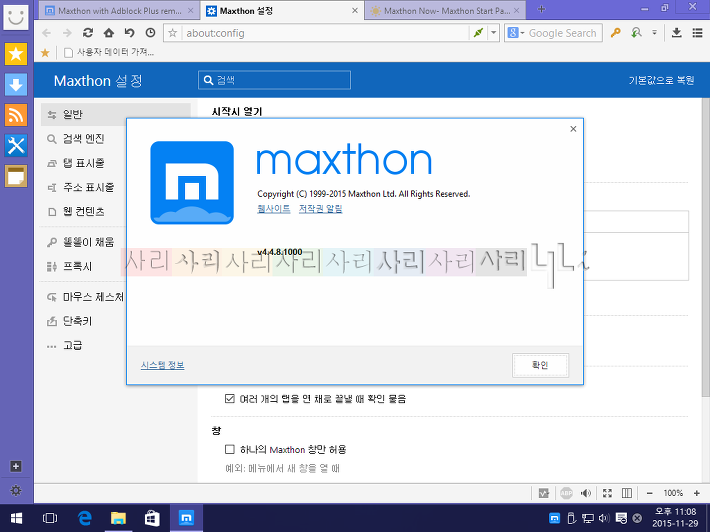
Task: Open the search engine selector dropdown
Action: (516, 33)
